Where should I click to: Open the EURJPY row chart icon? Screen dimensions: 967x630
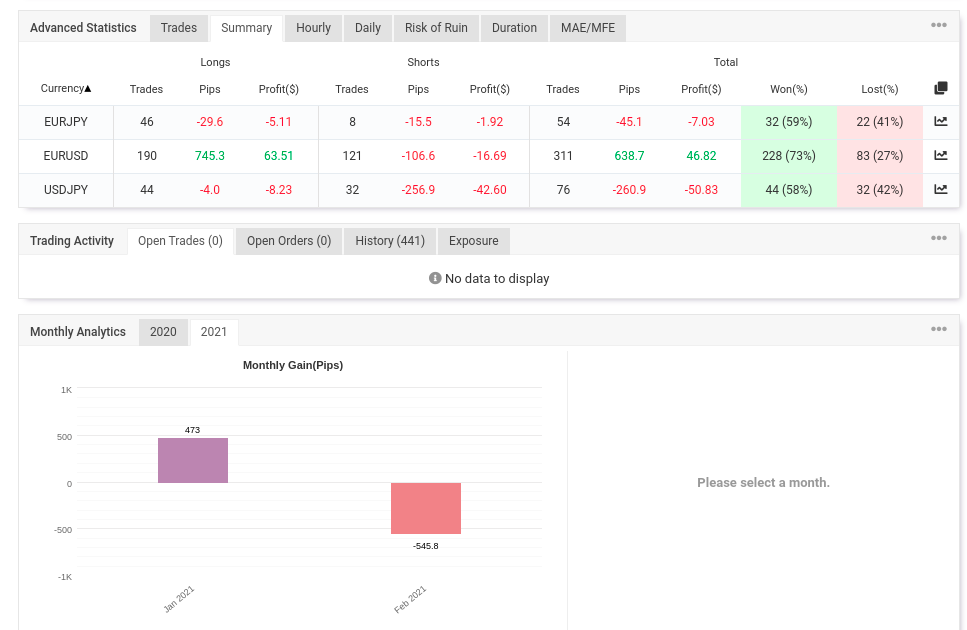click(x=940, y=121)
